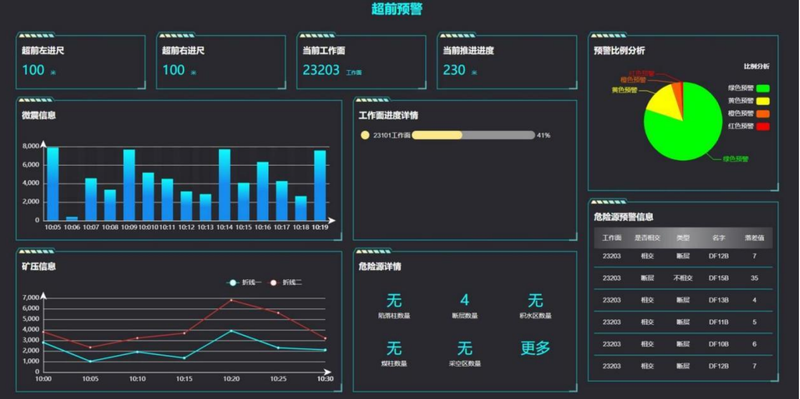Click the 10:20 peak point on 折线二

pos(231,300)
